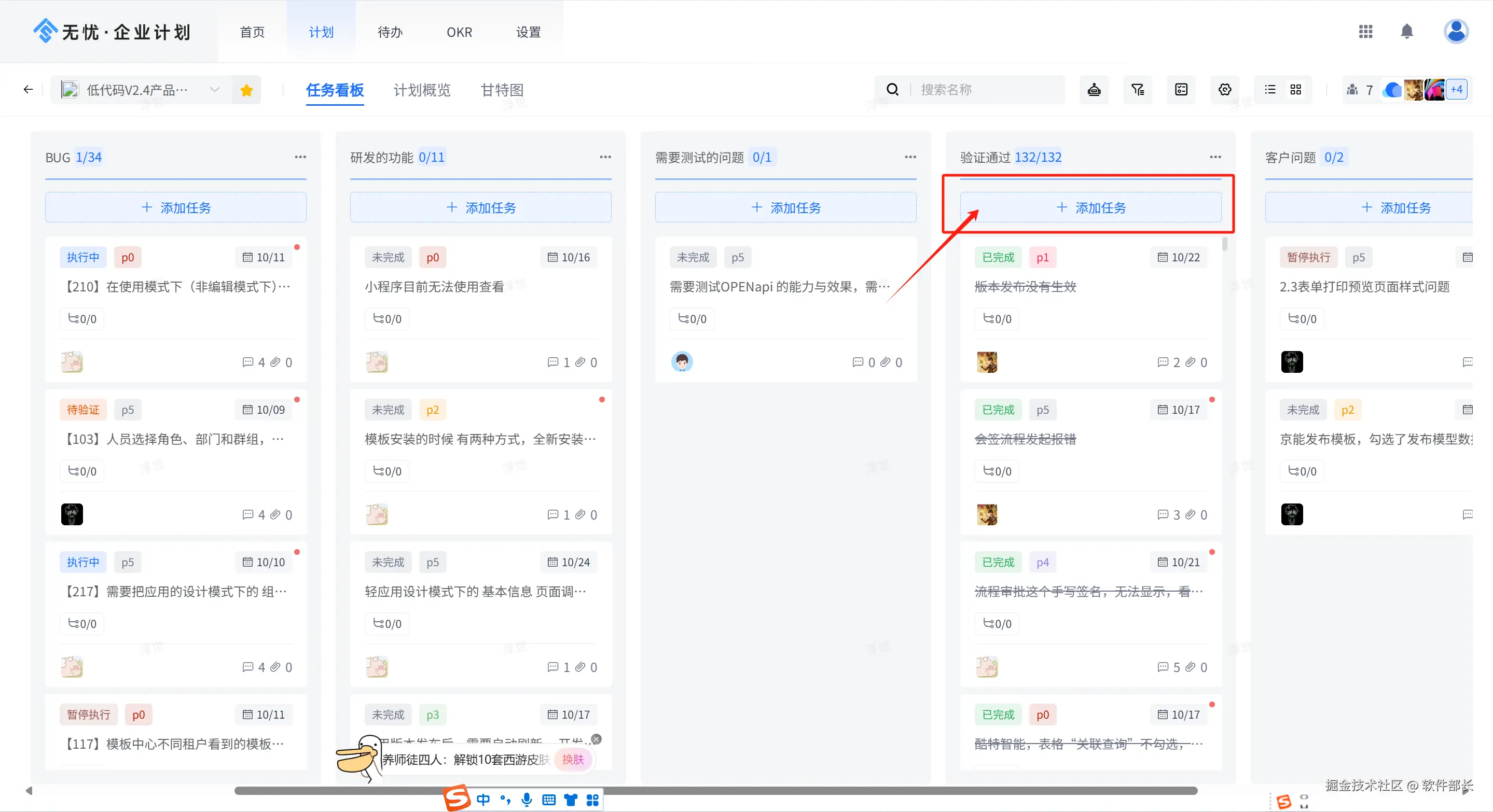Click +4 more members badge
The width and height of the screenshot is (1493, 812).
point(1456,90)
